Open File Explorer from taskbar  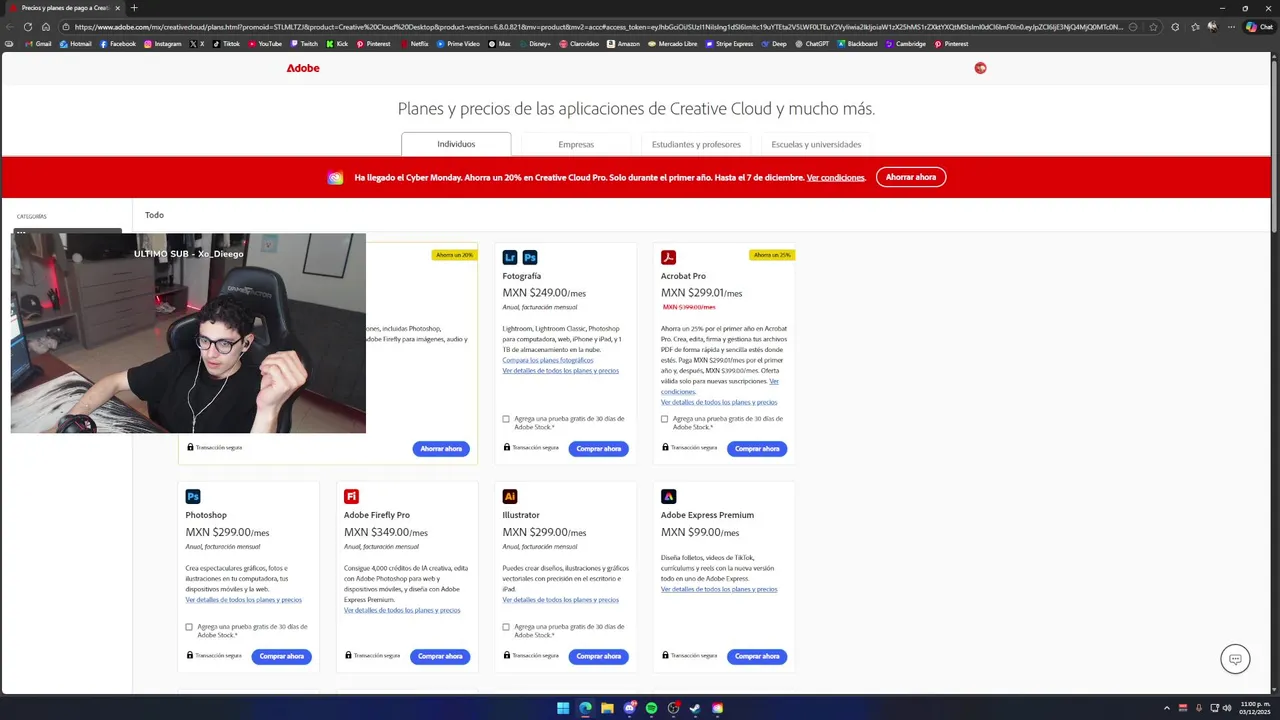point(607,708)
